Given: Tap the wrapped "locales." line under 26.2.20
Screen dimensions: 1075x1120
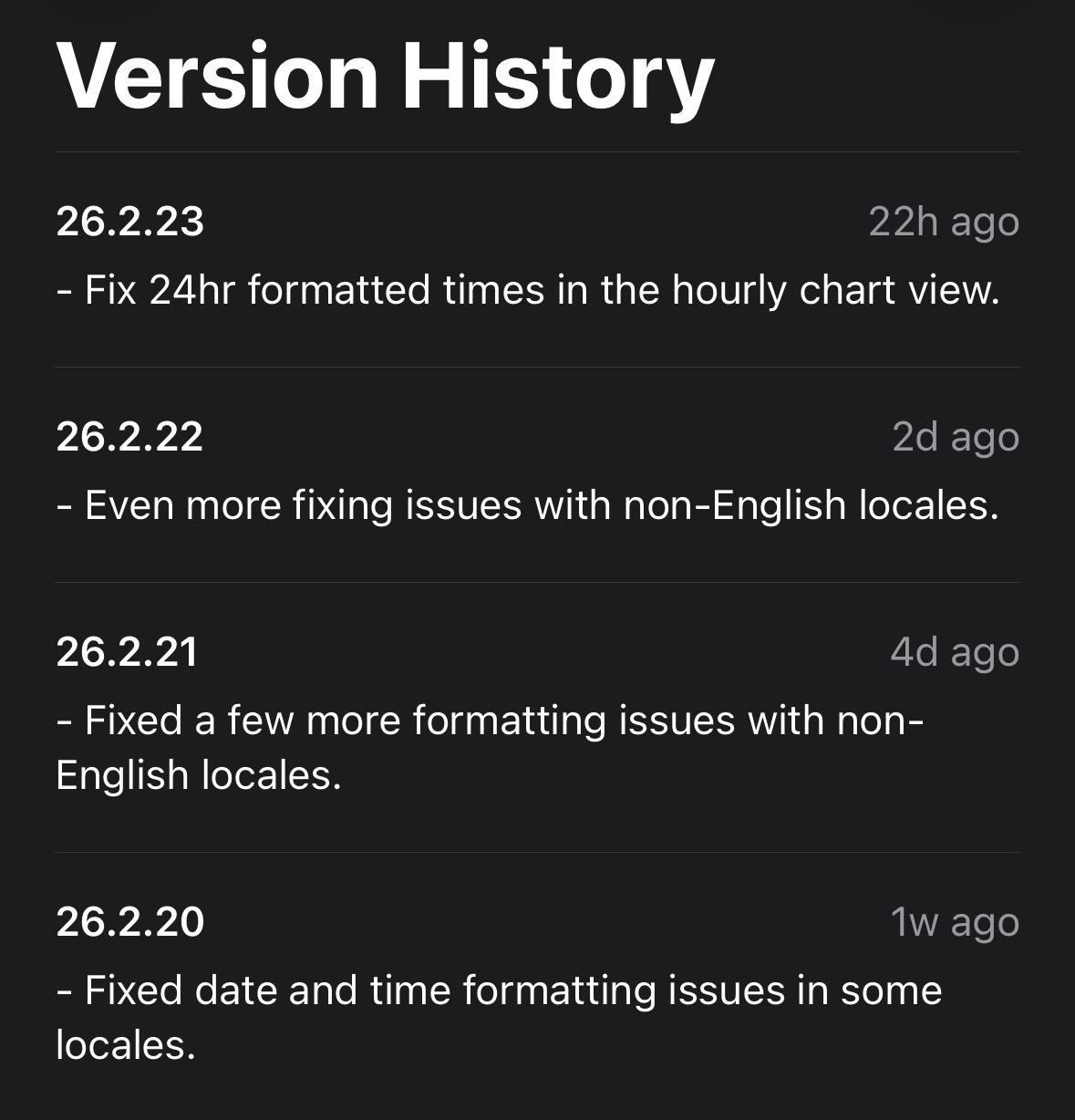Looking at the screenshot, I should [126, 1045].
